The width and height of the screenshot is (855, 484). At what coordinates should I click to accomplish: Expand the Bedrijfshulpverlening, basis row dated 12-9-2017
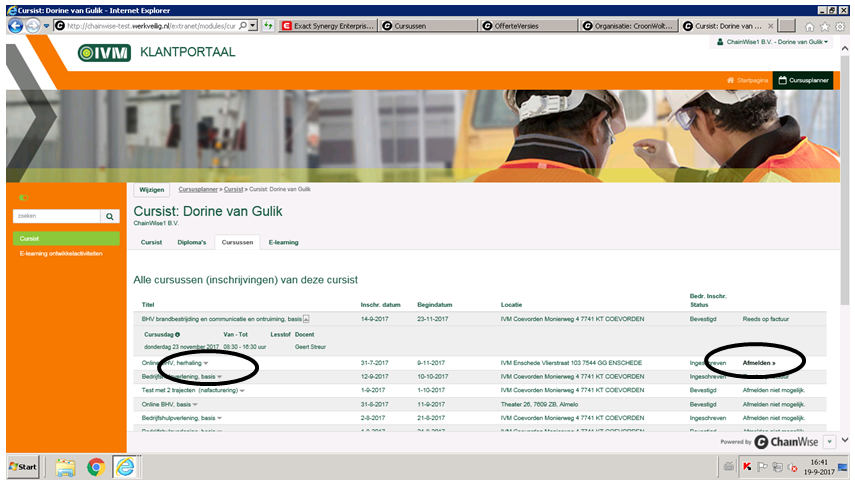[220, 377]
